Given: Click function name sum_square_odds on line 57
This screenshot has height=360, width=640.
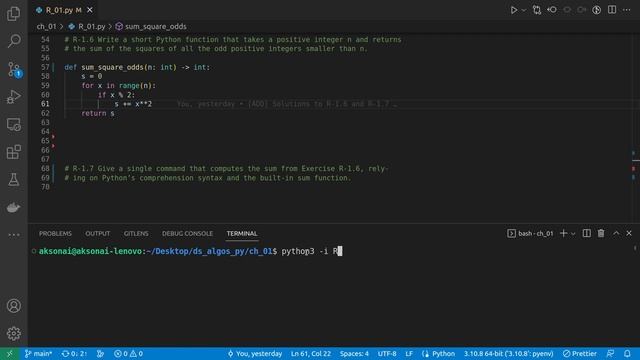Looking at the screenshot, I should click(x=112, y=67).
